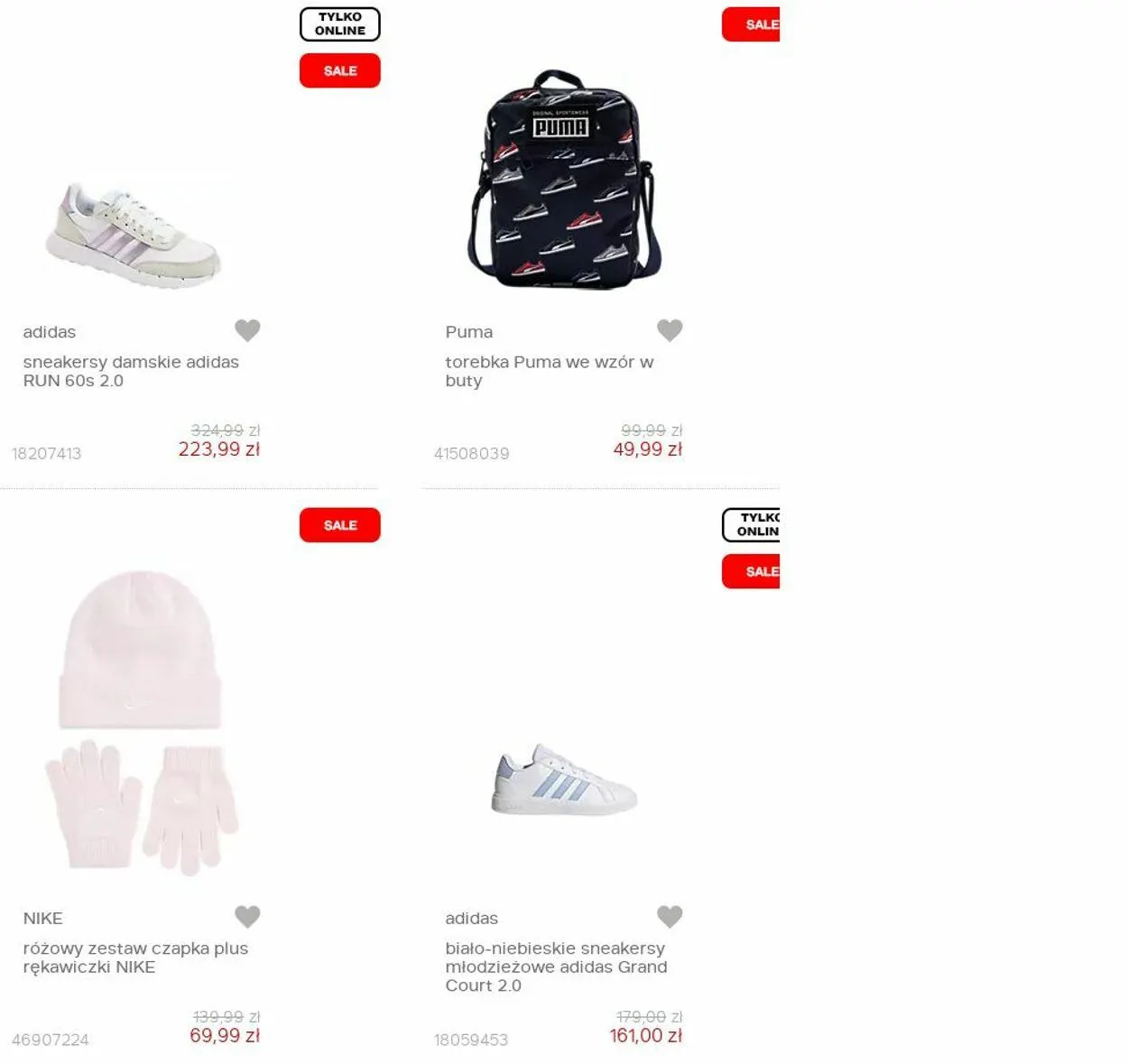
Task: Open 'biało-niebieskie sneakersy młodzieżowe adidas' link
Action: 556,967
